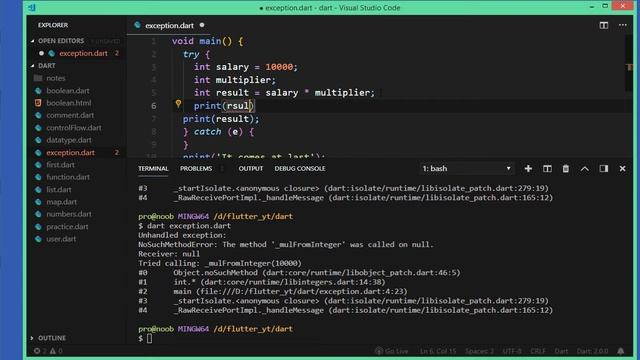Open list.dart file

[59, 190]
